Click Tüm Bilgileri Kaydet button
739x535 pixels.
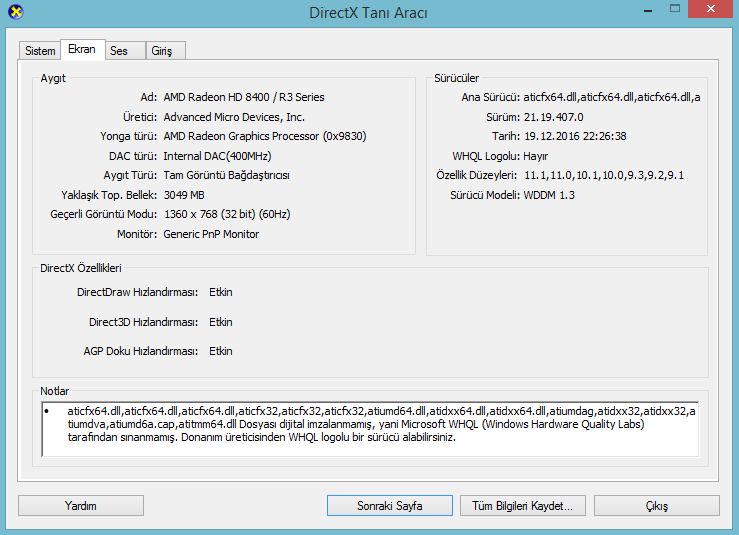[523, 505]
